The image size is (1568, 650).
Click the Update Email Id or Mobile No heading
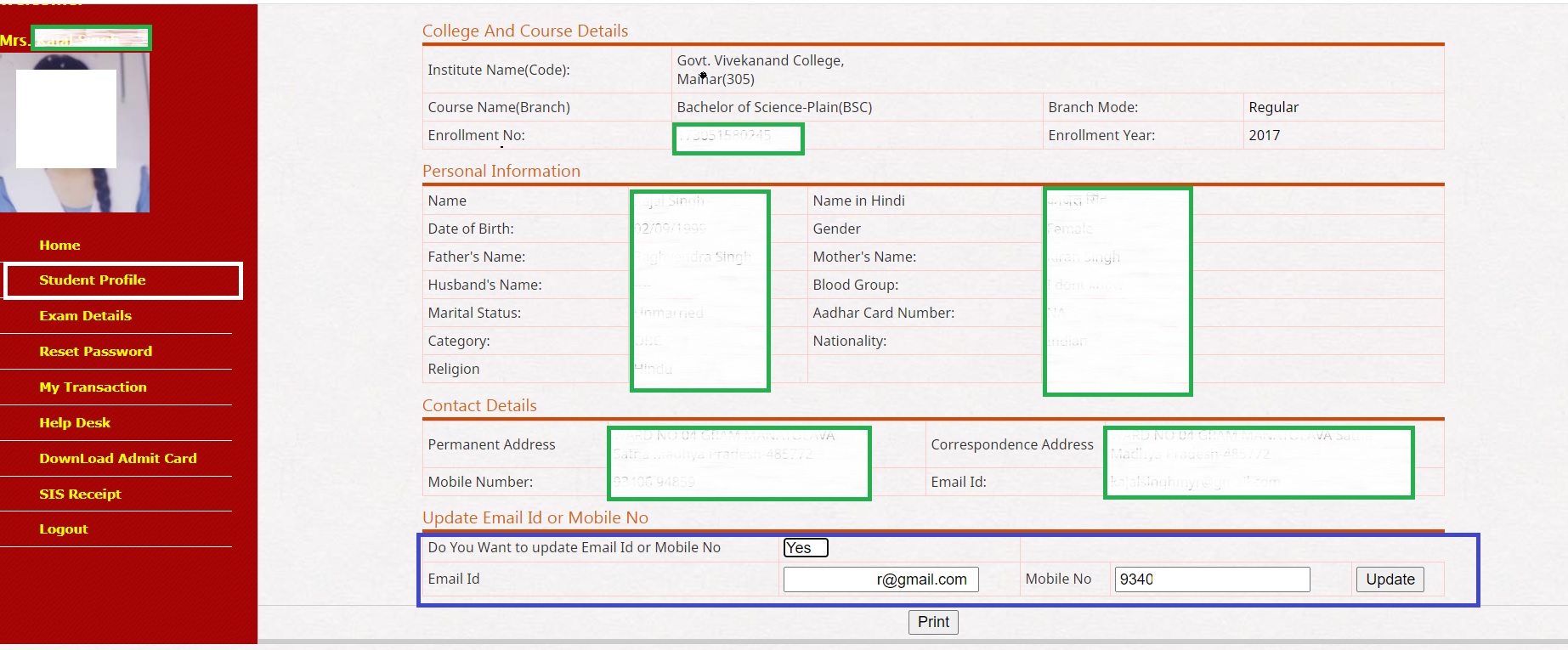point(535,518)
